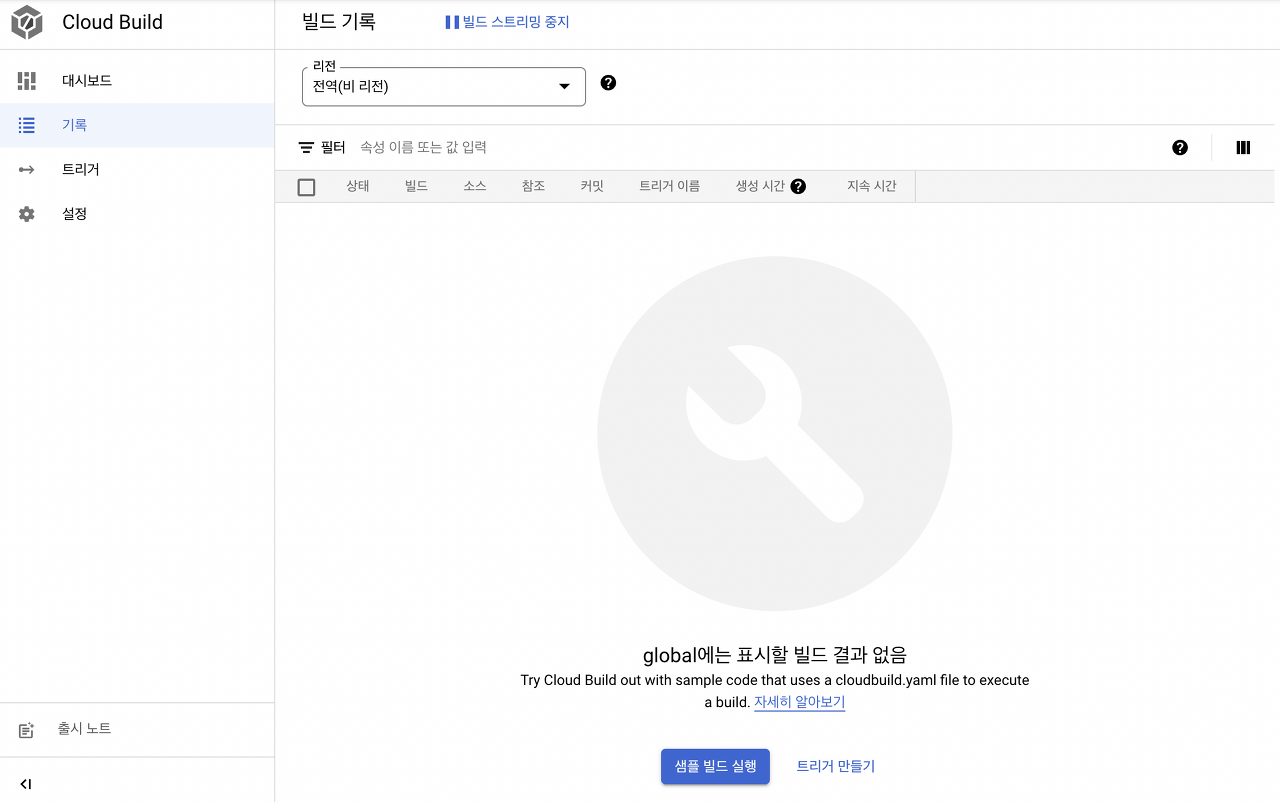
Task: Click the 트리거 만들기 button
Action: 835,766
